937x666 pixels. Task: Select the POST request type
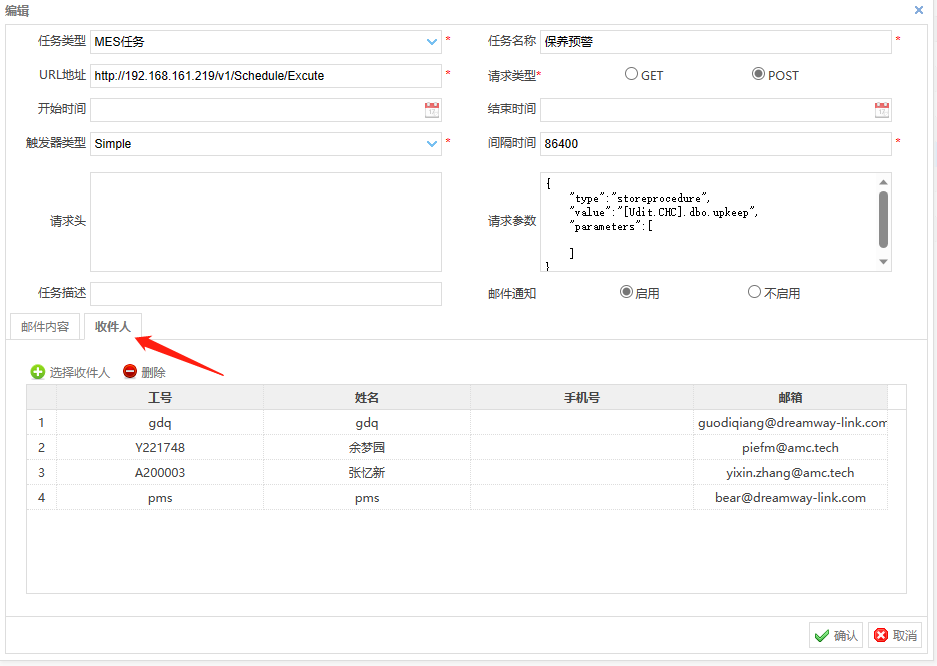[758, 74]
